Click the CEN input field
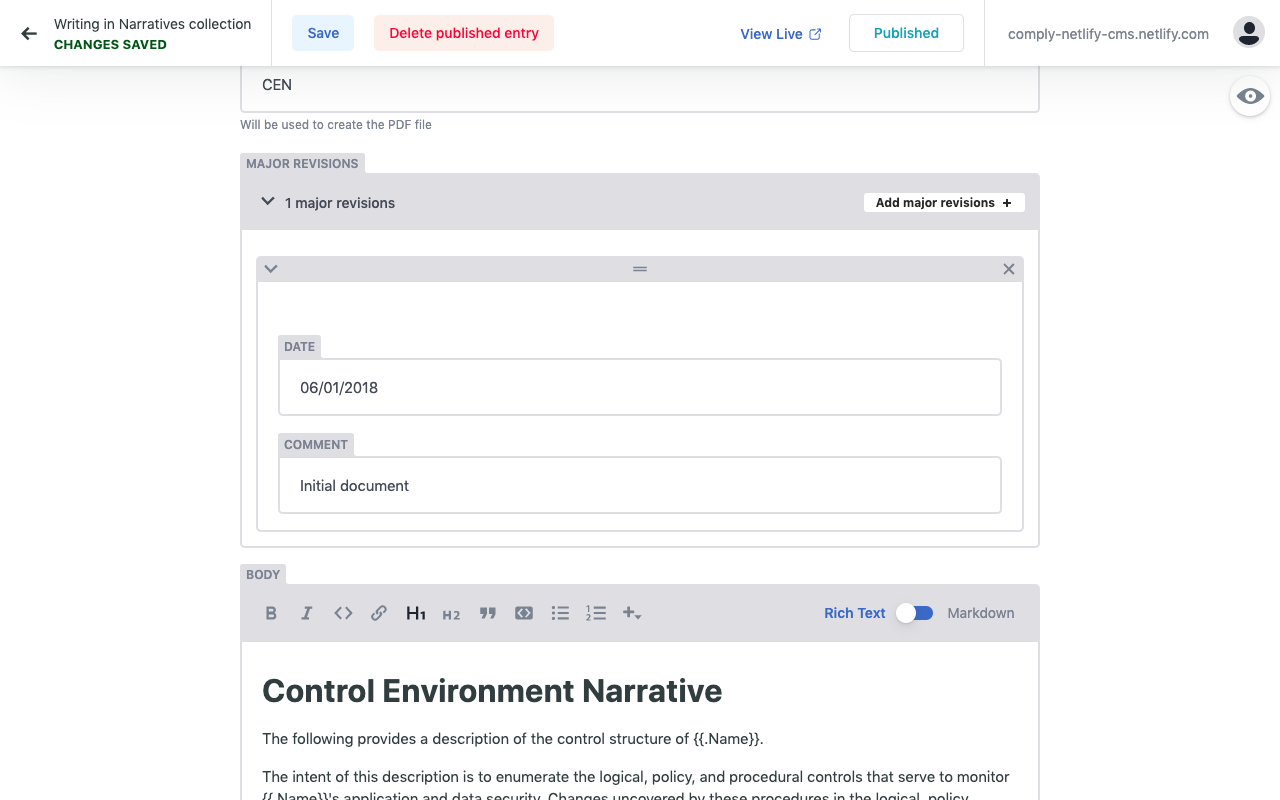Viewport: 1280px width, 800px height. point(640,87)
